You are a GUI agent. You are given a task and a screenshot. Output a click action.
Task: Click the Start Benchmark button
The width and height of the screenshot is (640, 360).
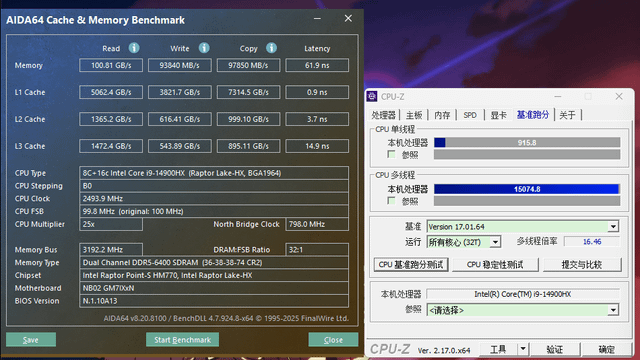click(182, 340)
